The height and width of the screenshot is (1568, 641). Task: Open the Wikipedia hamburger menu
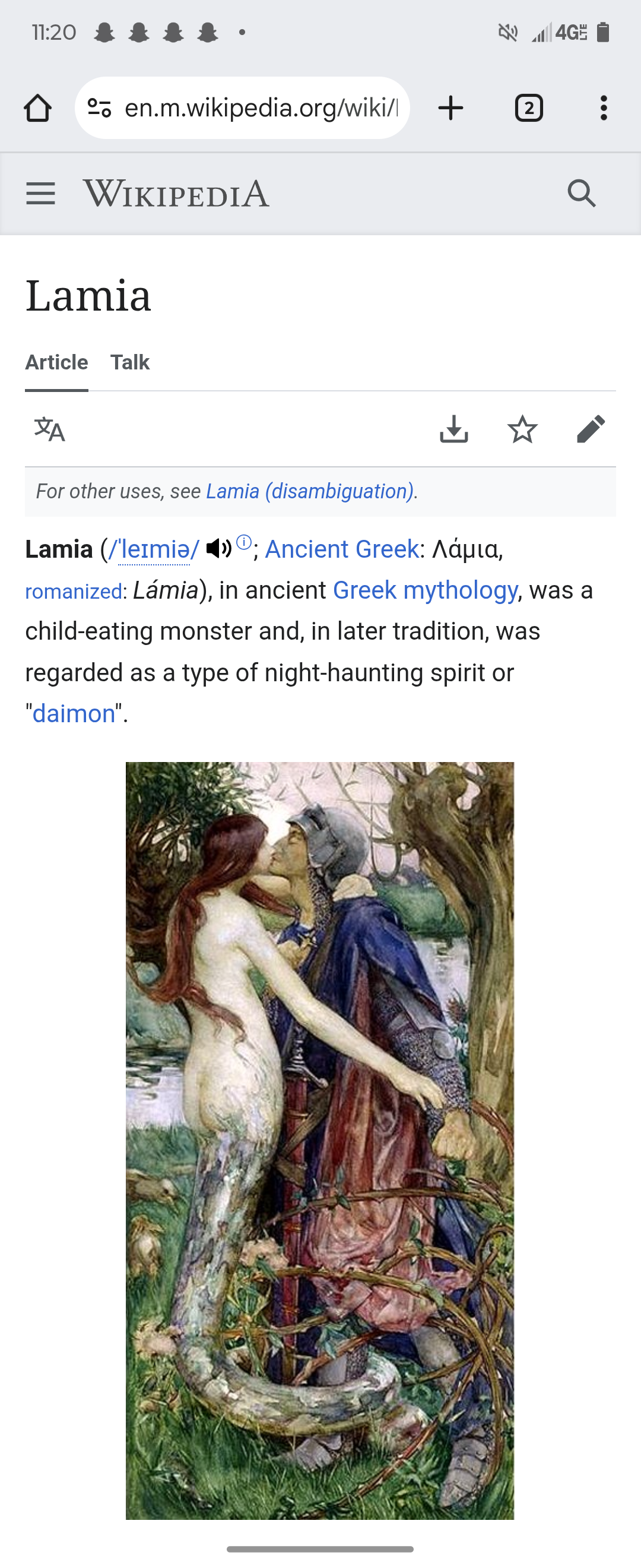pyautogui.click(x=41, y=194)
